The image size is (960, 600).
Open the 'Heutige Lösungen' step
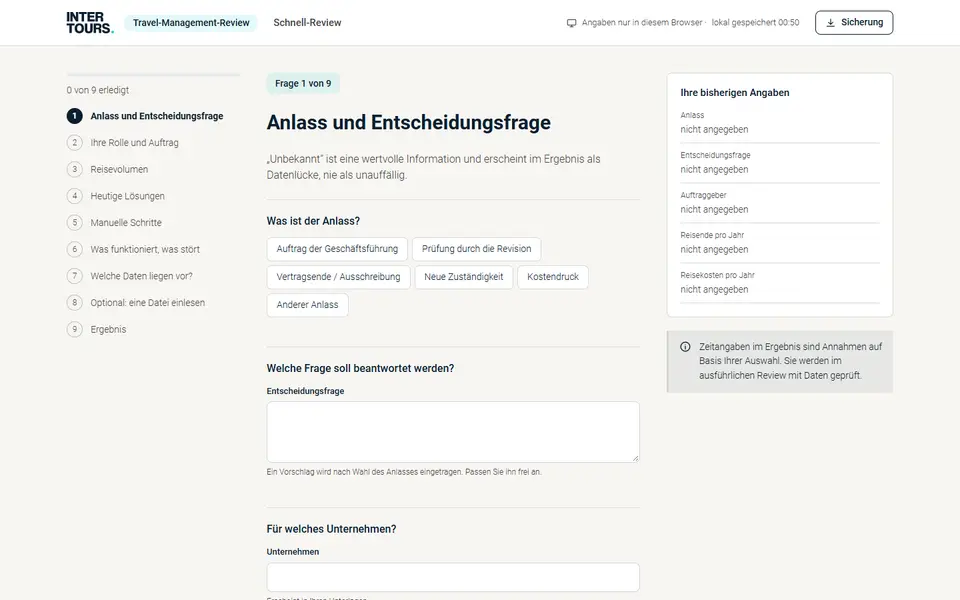point(127,196)
